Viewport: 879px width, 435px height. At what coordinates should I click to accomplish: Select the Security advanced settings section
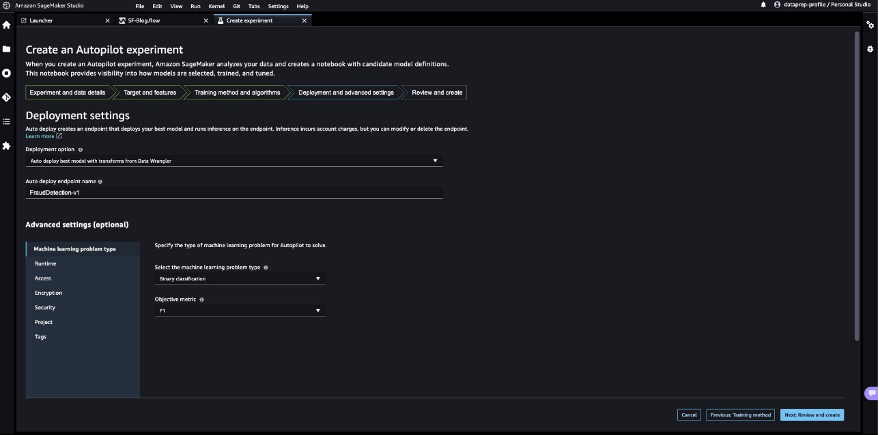pyautogui.click(x=83, y=307)
